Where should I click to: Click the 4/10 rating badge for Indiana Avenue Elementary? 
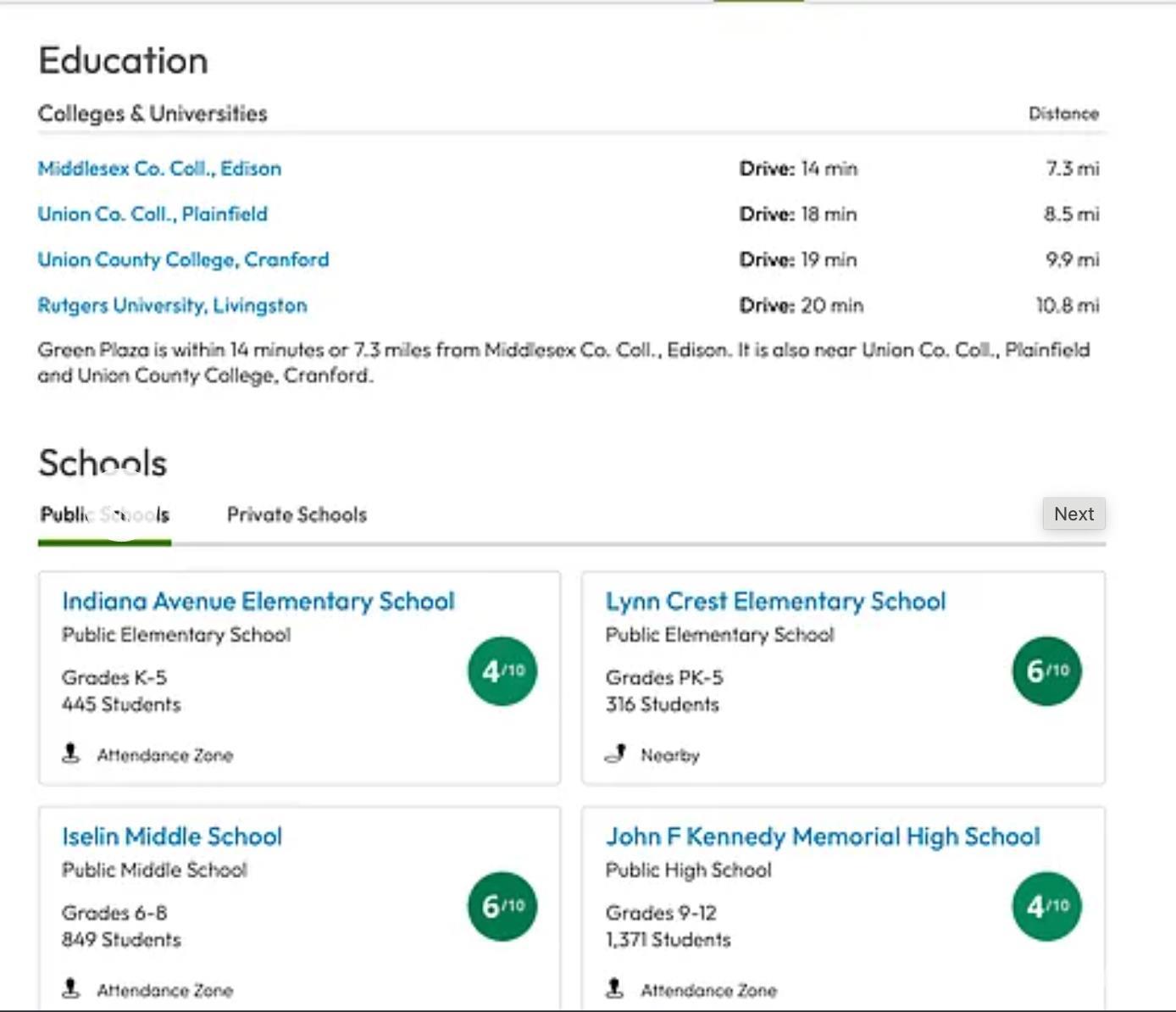(x=503, y=671)
